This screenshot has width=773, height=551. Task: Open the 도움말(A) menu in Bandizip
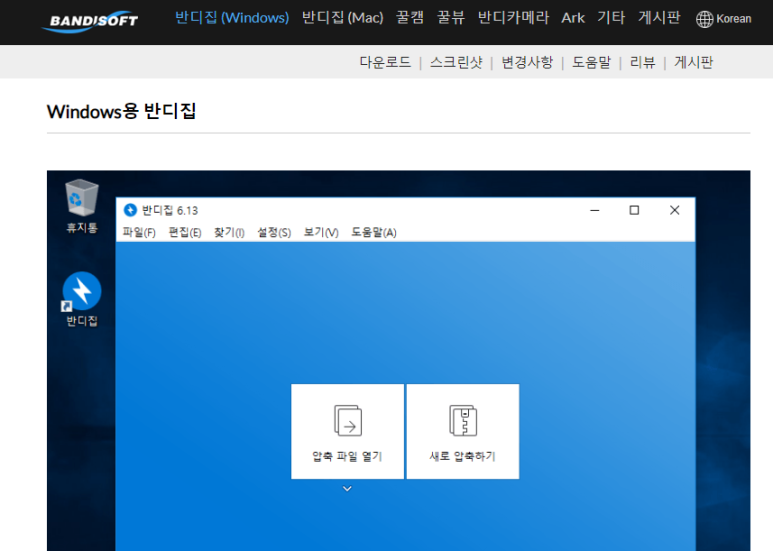tap(374, 232)
